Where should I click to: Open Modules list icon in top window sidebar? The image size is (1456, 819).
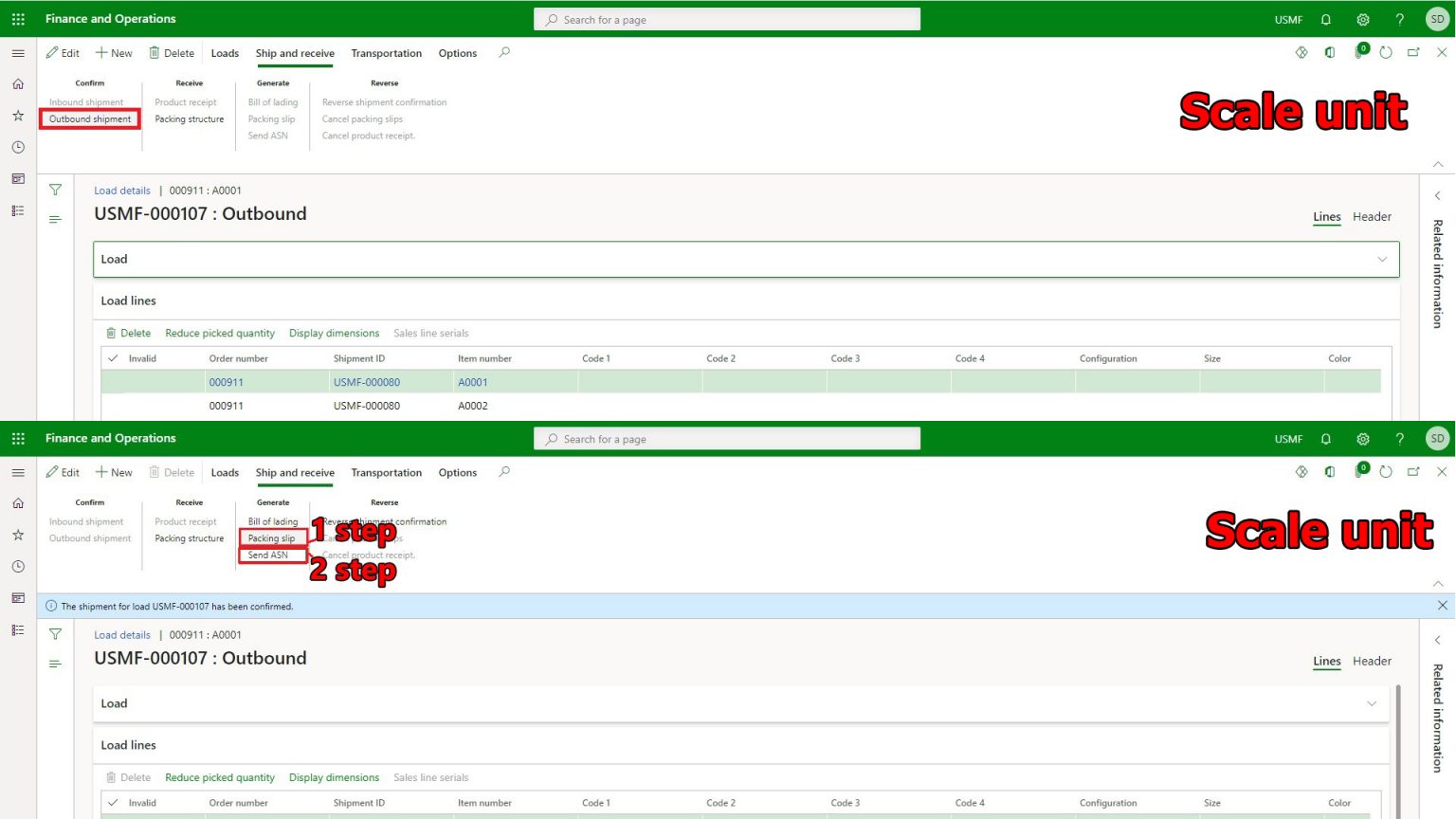(x=18, y=210)
